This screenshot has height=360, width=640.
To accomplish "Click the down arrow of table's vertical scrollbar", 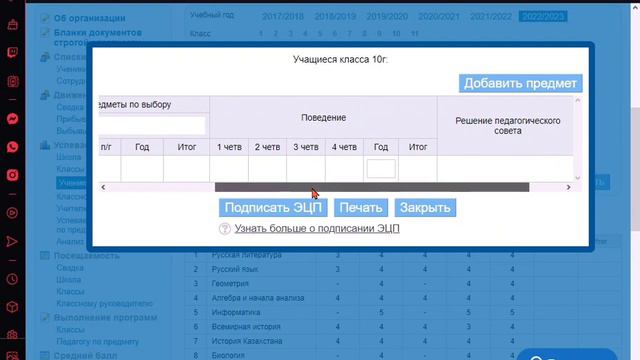I will click(578, 178).
